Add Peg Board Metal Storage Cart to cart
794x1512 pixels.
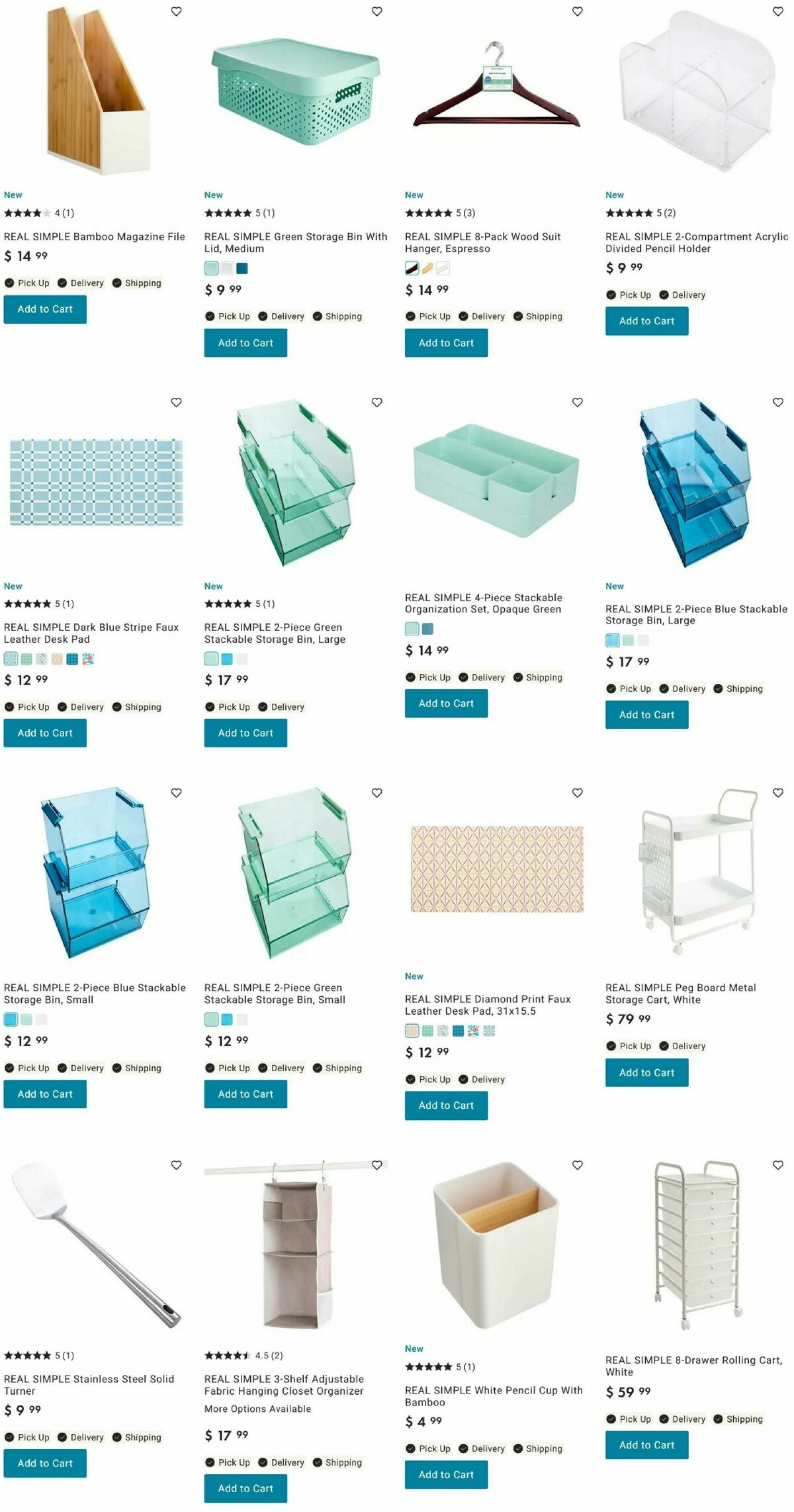click(x=646, y=1072)
